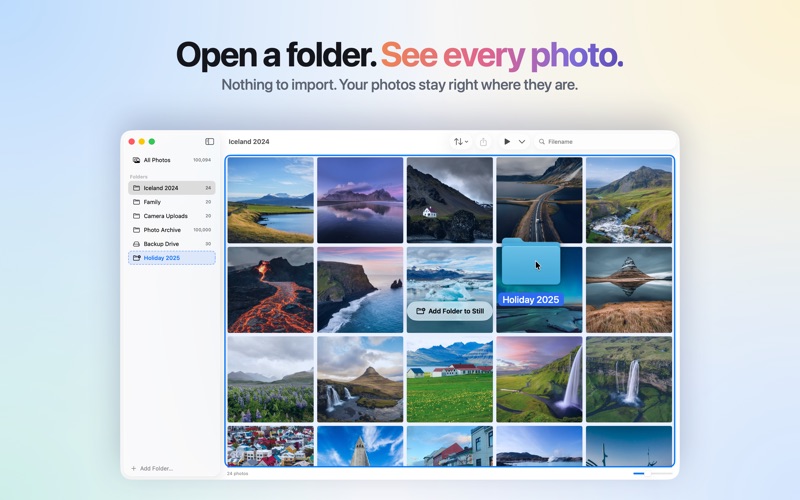Open the lupine flower field photo
This screenshot has width=800, height=500.
(270, 379)
